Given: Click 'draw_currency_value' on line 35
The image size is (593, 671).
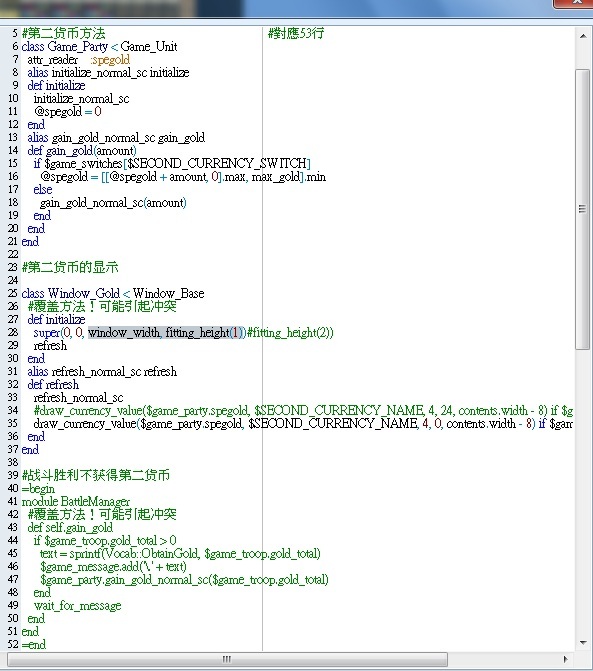Looking at the screenshot, I should tap(85, 424).
